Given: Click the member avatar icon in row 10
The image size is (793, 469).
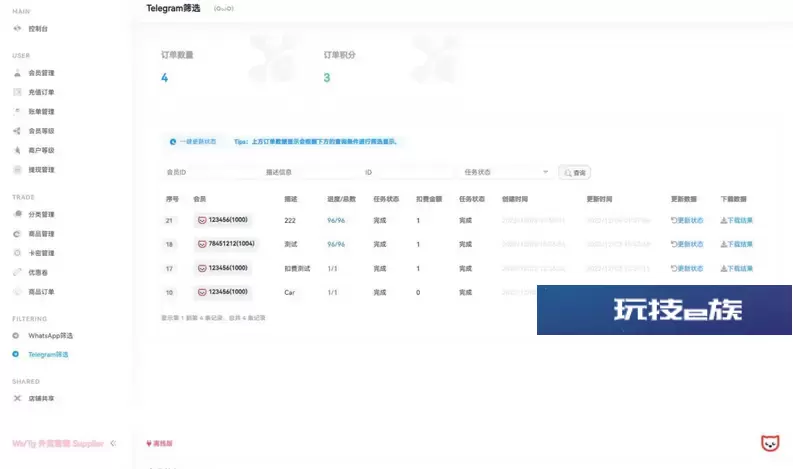Looking at the screenshot, I should click(202, 292).
